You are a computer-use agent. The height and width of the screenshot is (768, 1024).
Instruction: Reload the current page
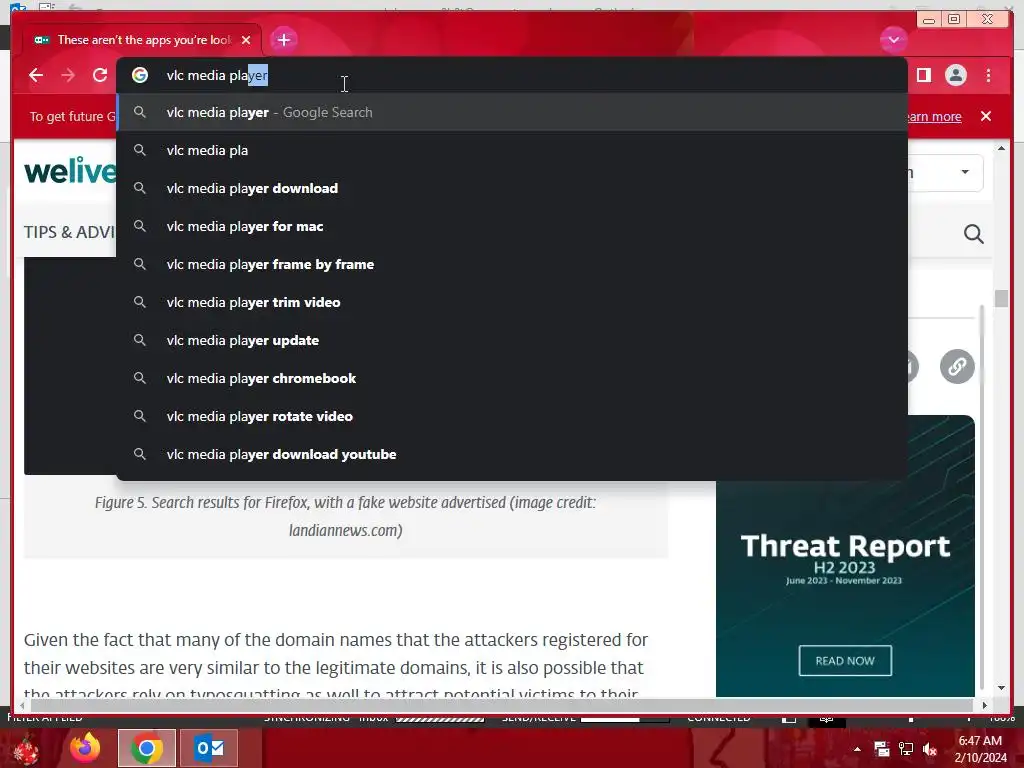tap(100, 75)
